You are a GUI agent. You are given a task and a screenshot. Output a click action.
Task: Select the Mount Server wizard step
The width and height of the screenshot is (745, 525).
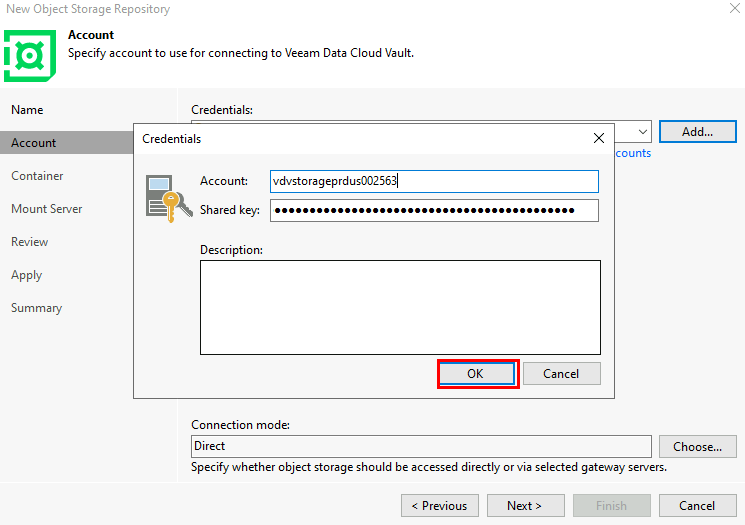[47, 209]
